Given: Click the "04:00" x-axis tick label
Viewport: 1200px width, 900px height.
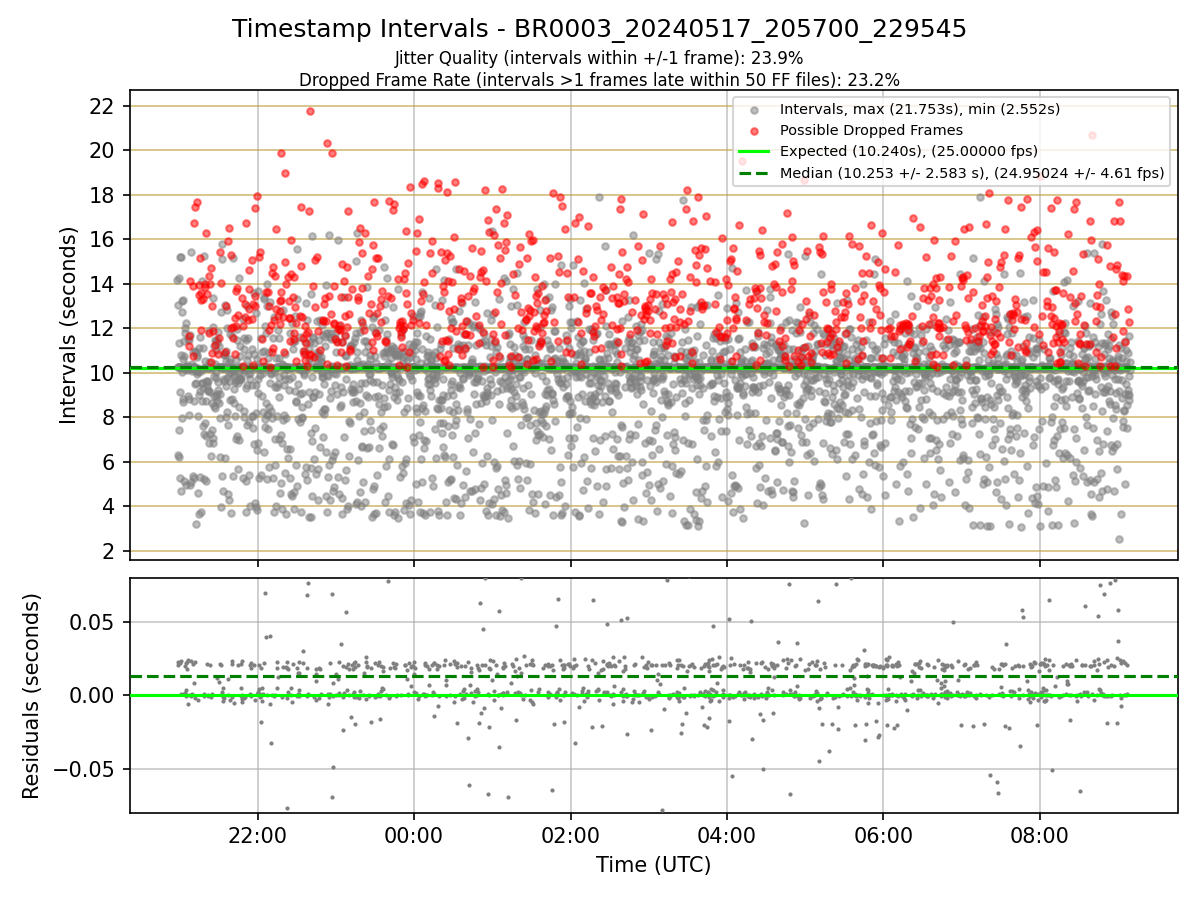Looking at the screenshot, I should click(726, 834).
